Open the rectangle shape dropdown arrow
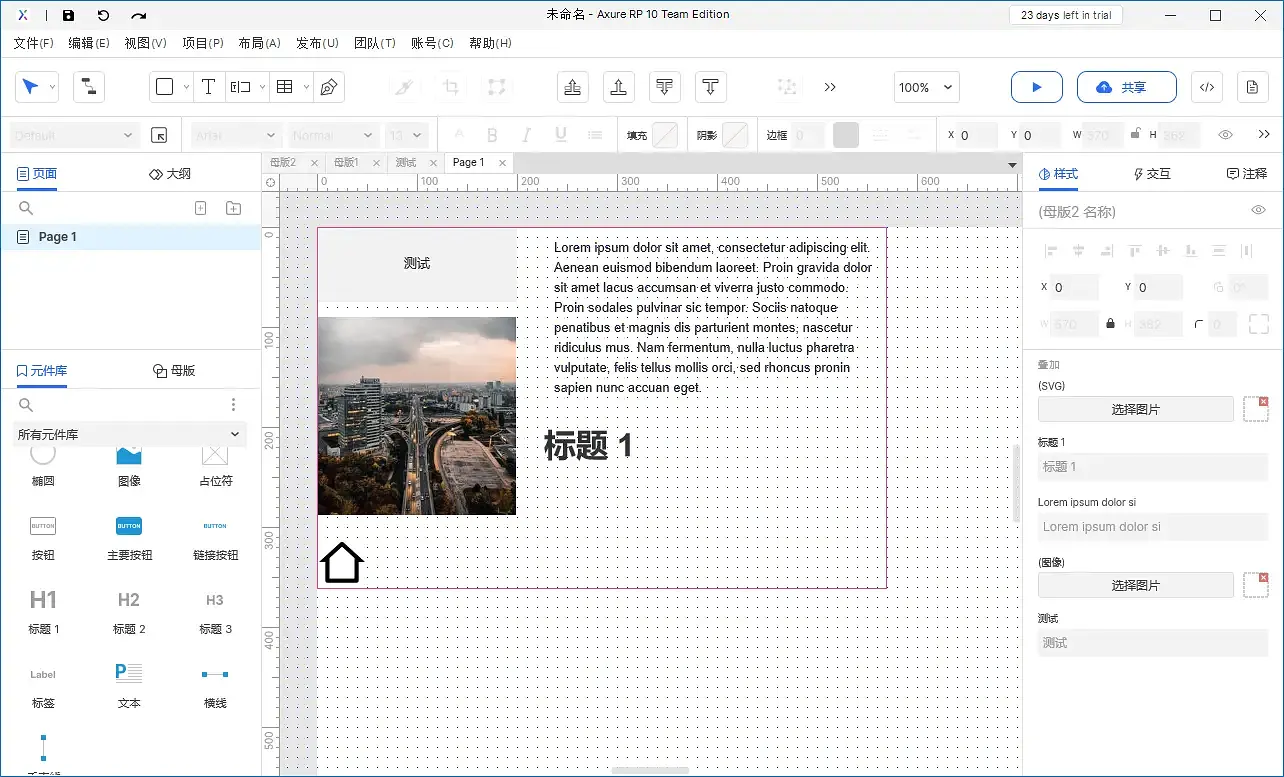This screenshot has width=1284, height=777. coord(186,87)
